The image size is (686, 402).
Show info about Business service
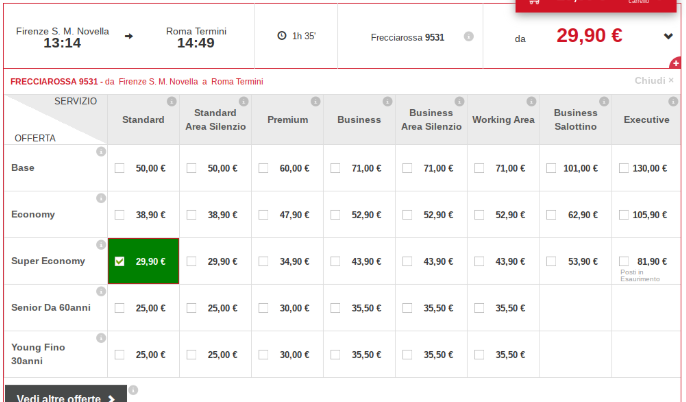pos(387,101)
